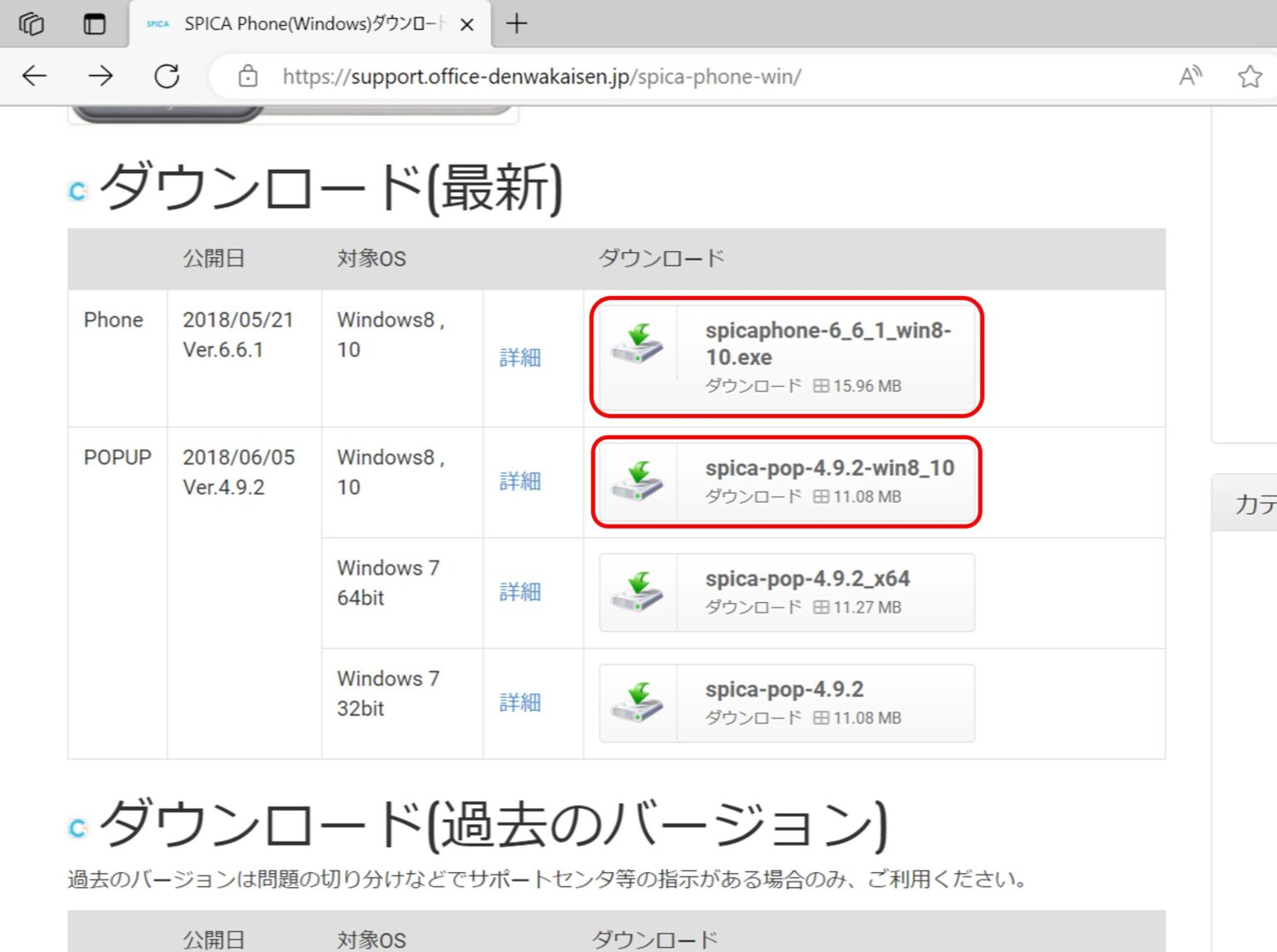Click the SPICA favicon in the browser tab

pyautogui.click(x=157, y=23)
